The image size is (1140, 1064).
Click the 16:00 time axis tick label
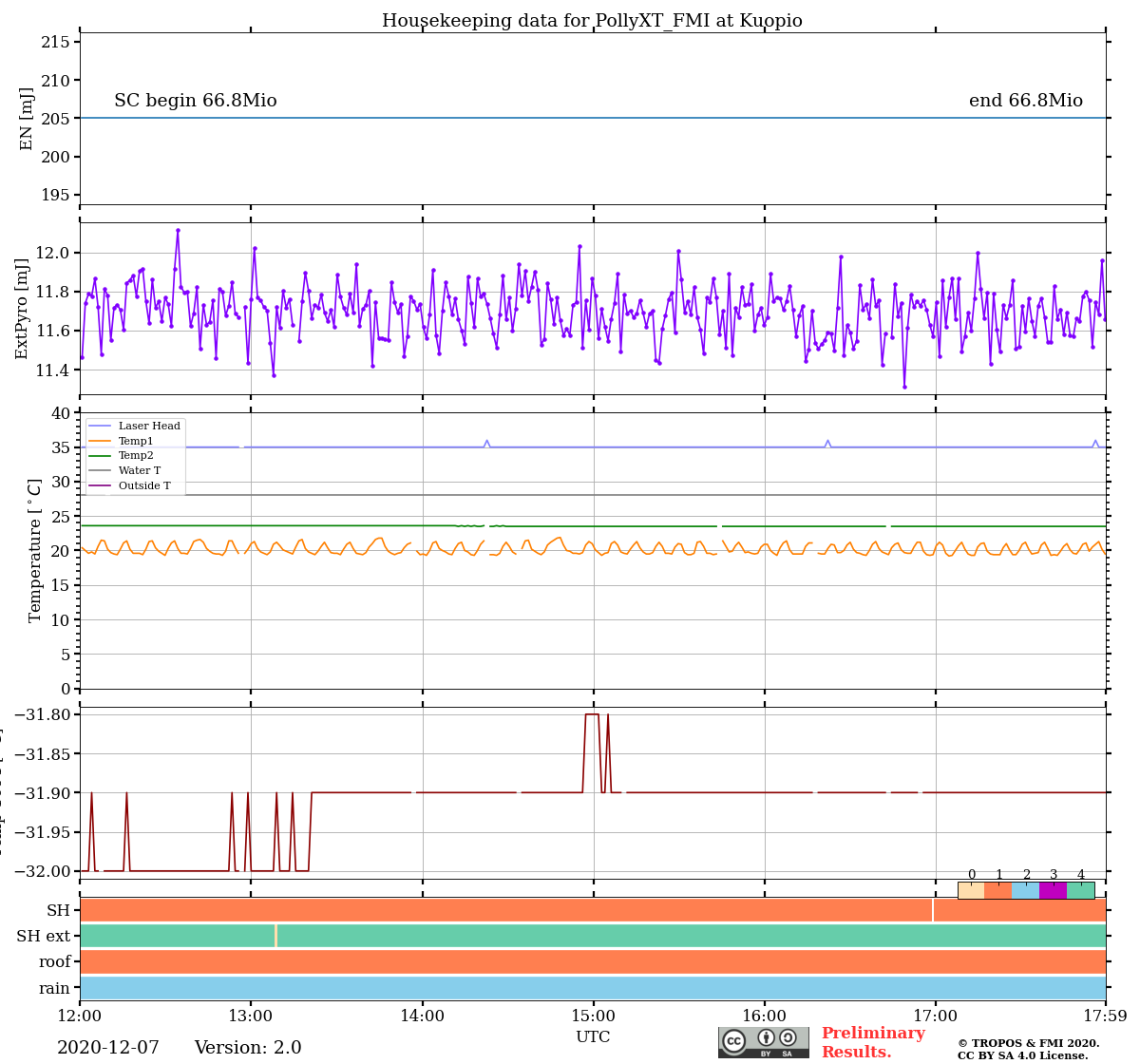point(765,1016)
